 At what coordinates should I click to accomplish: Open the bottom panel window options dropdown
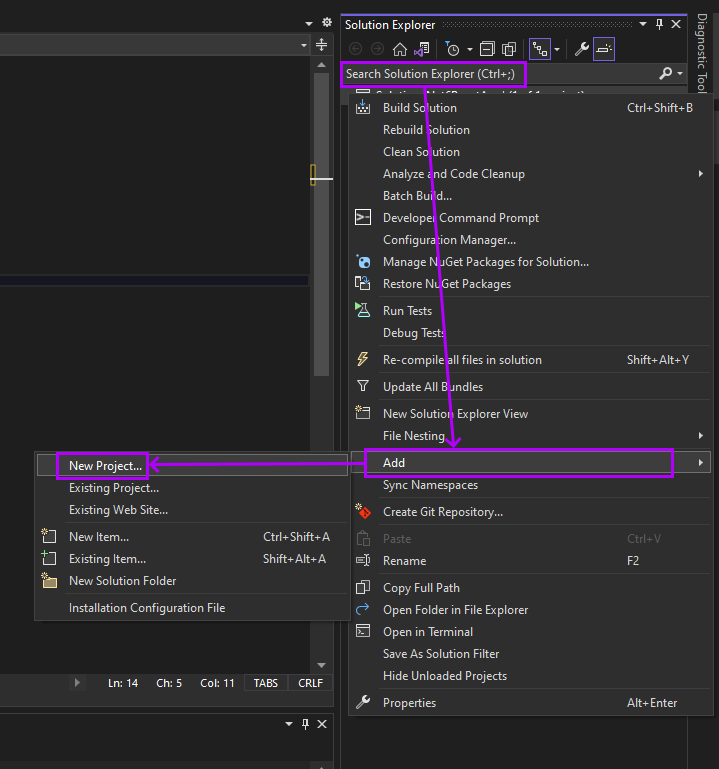289,724
